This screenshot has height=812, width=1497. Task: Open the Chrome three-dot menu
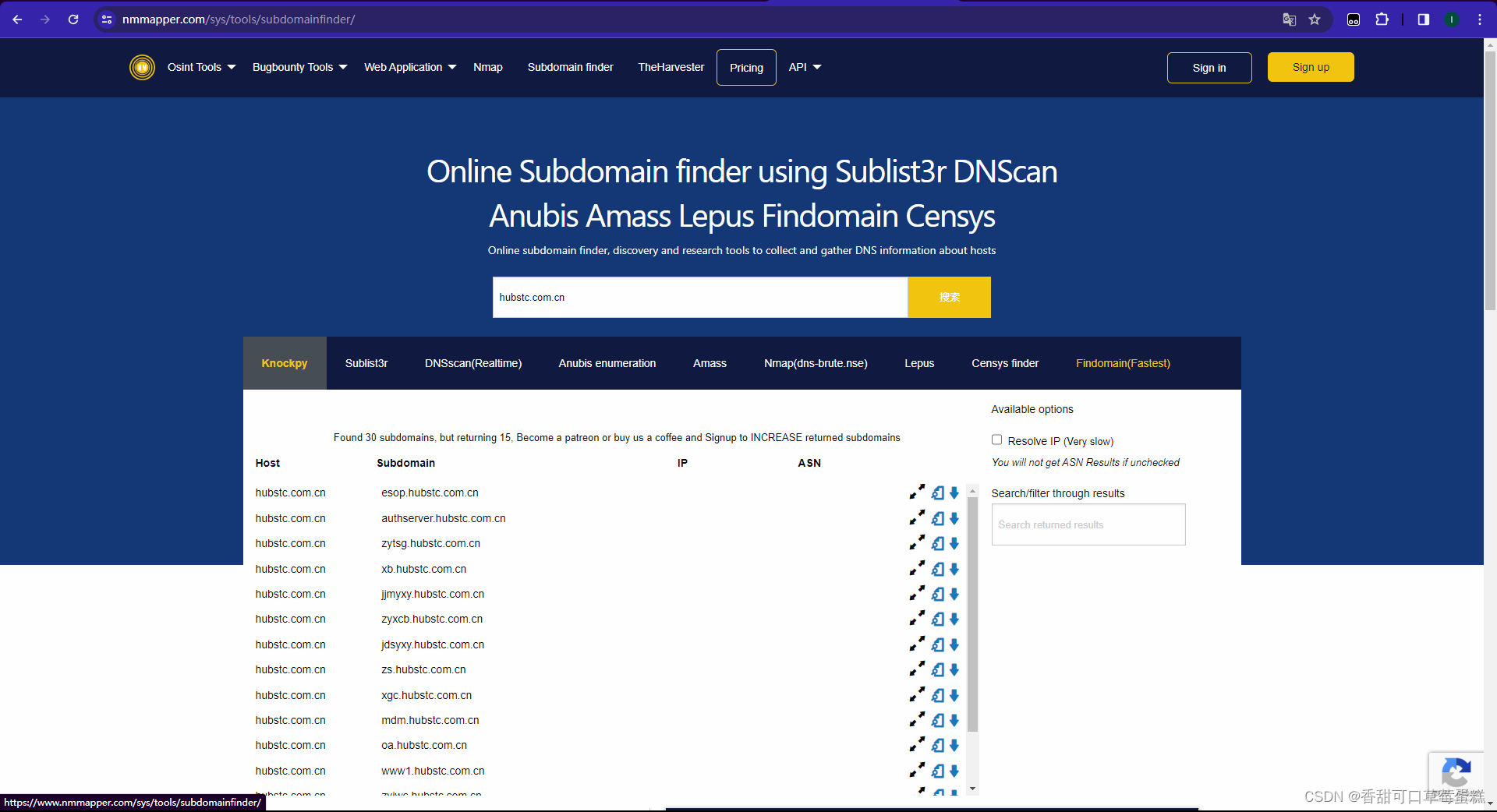[x=1480, y=19]
